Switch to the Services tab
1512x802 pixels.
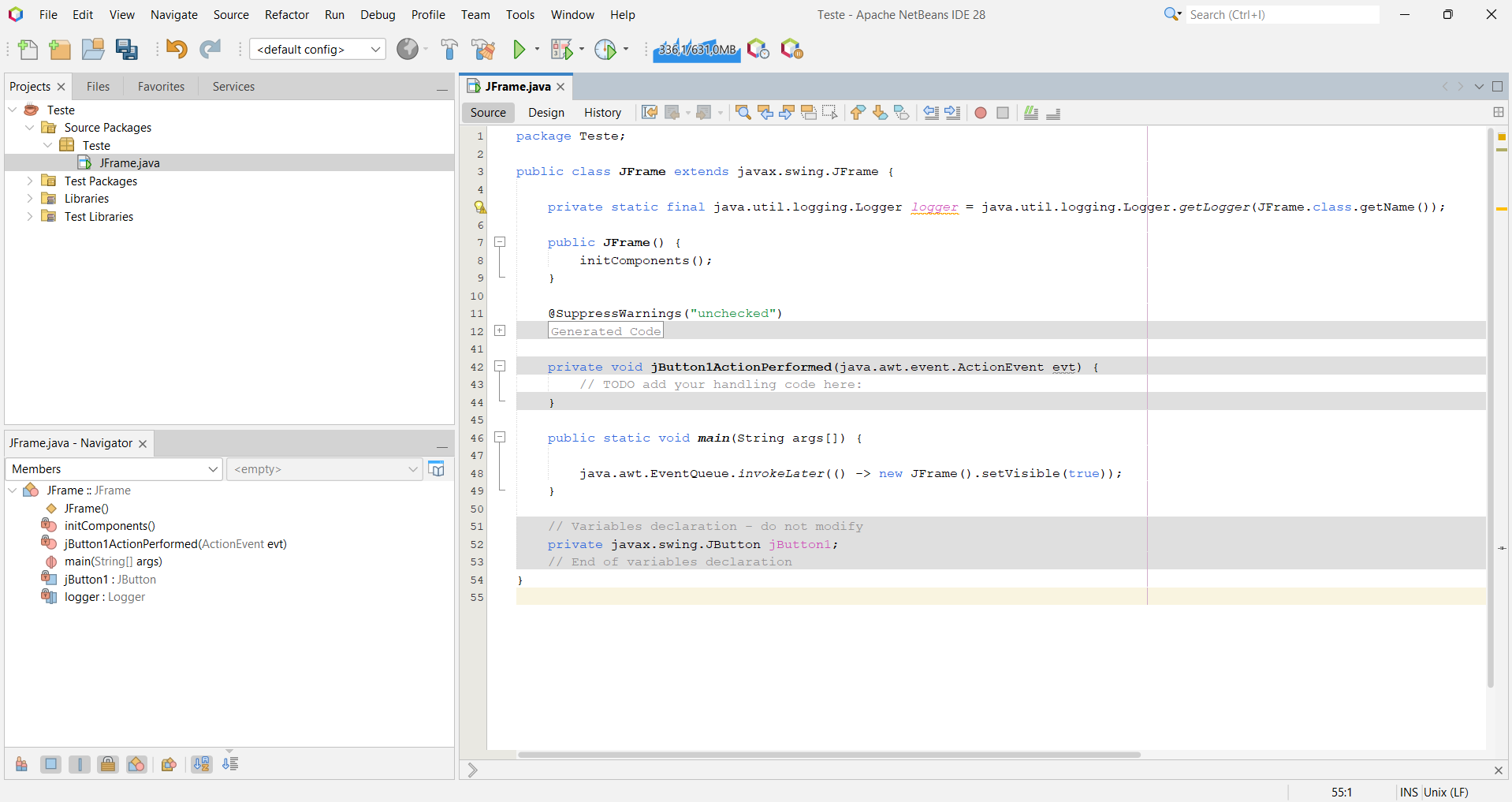click(233, 87)
